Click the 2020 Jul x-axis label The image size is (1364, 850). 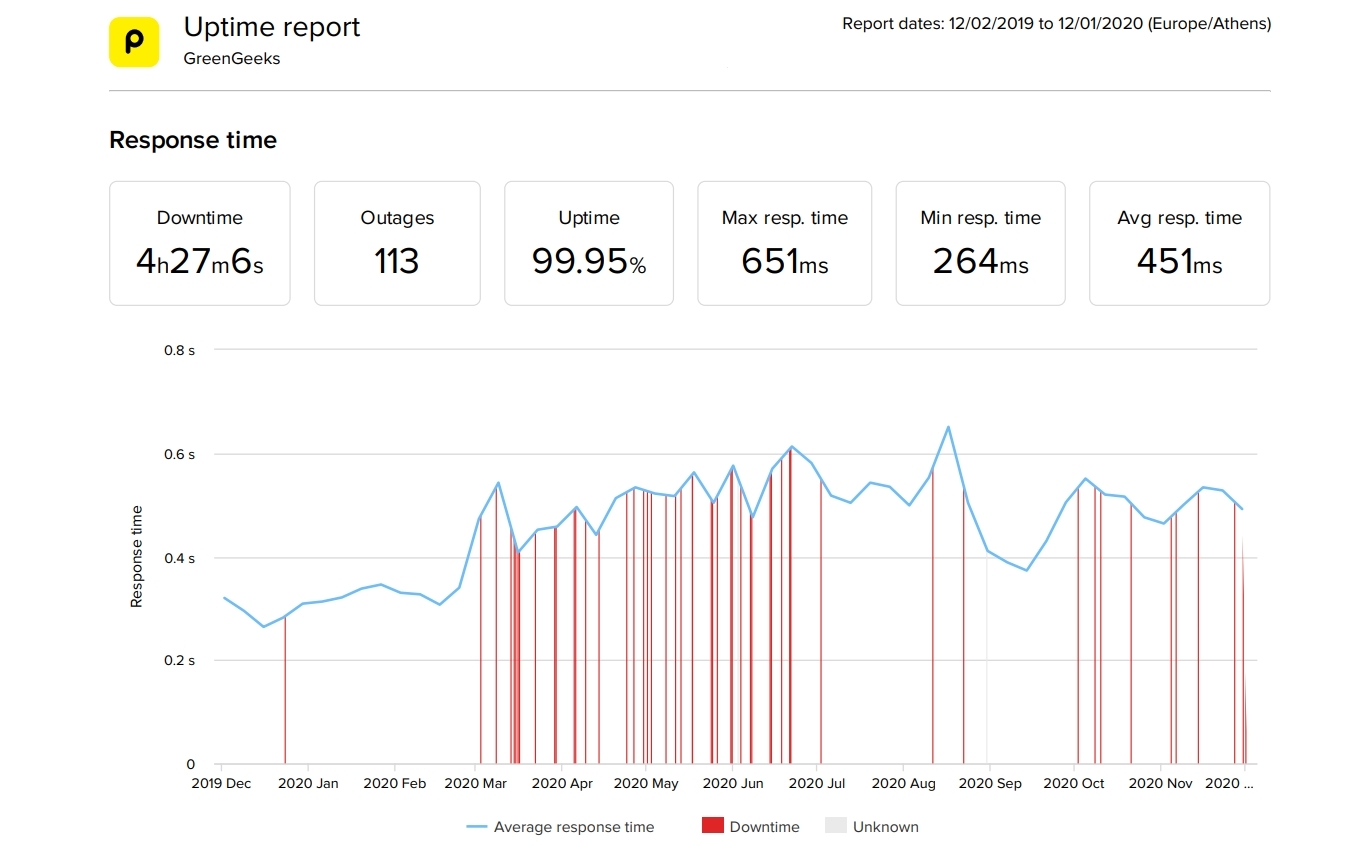[x=817, y=784]
